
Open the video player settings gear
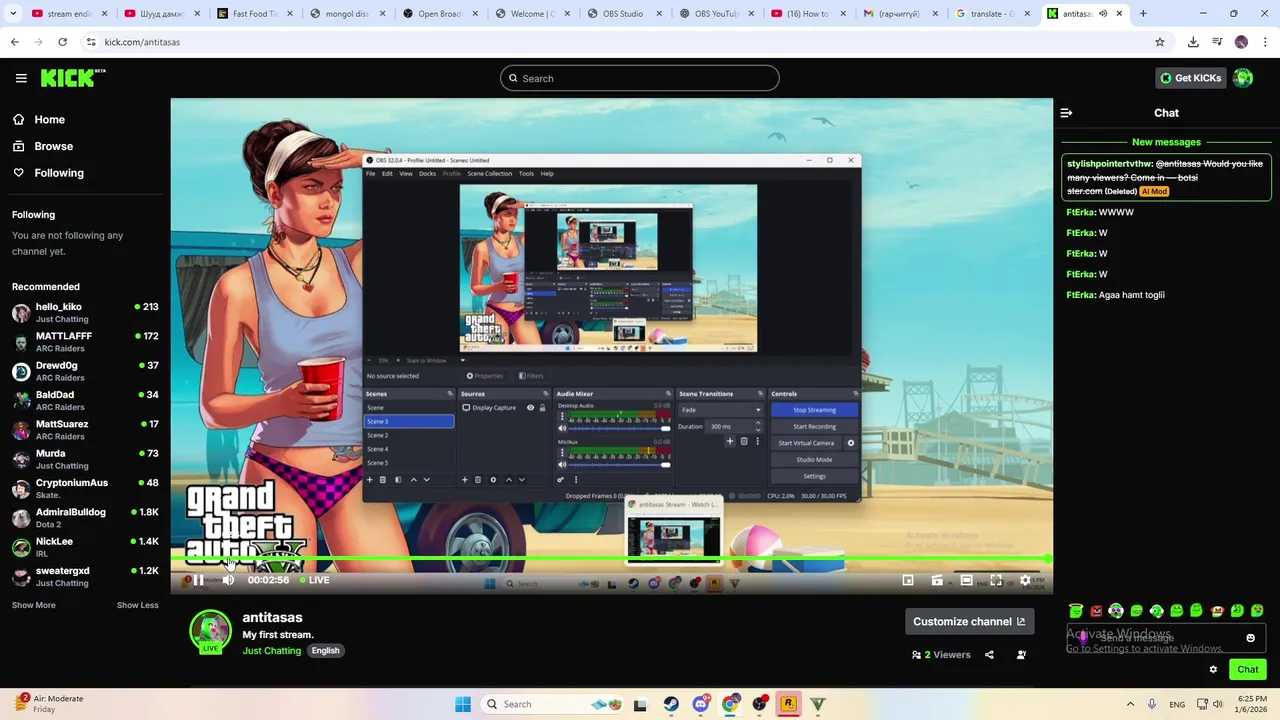1025,580
